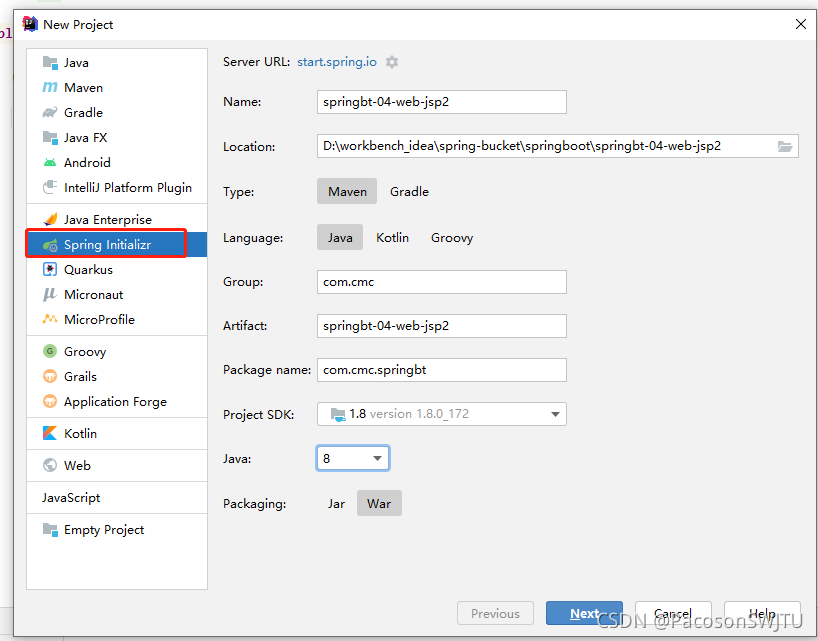Choose Kotlin in the left project list
The width and height of the screenshot is (818, 641).
tap(117, 433)
